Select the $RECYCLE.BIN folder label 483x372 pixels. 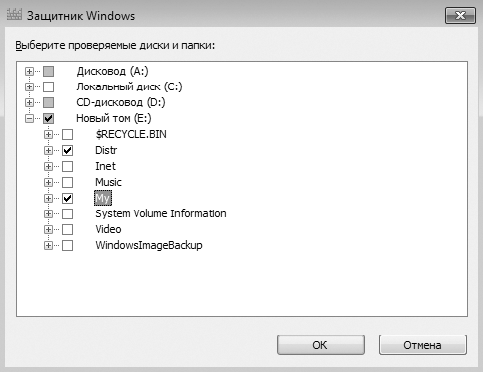(x=131, y=134)
